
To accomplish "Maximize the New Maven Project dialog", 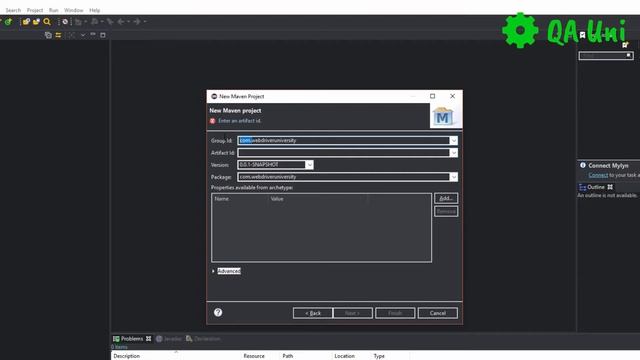I will 432,96.
